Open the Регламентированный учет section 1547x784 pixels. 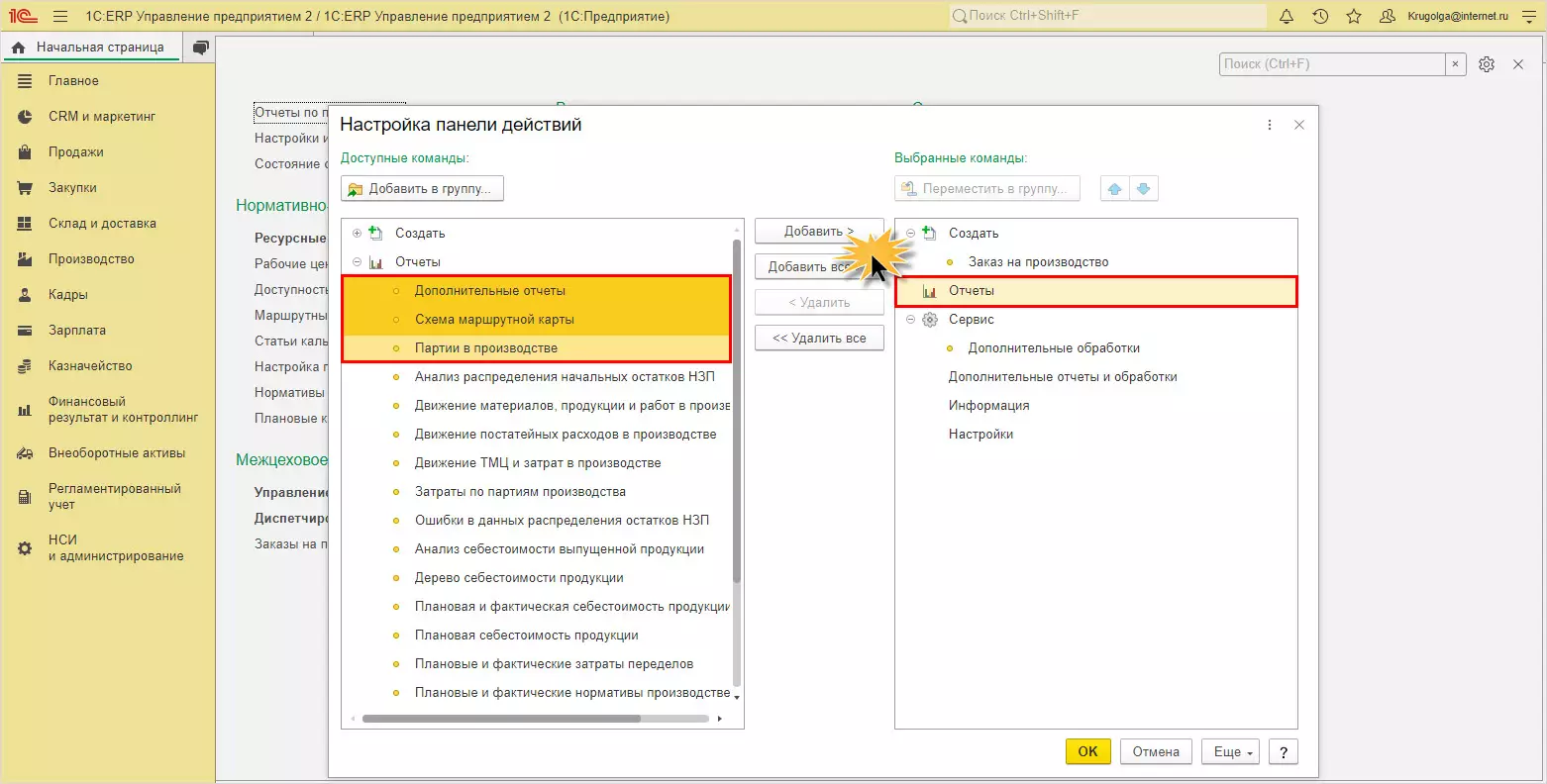[x=115, y=497]
